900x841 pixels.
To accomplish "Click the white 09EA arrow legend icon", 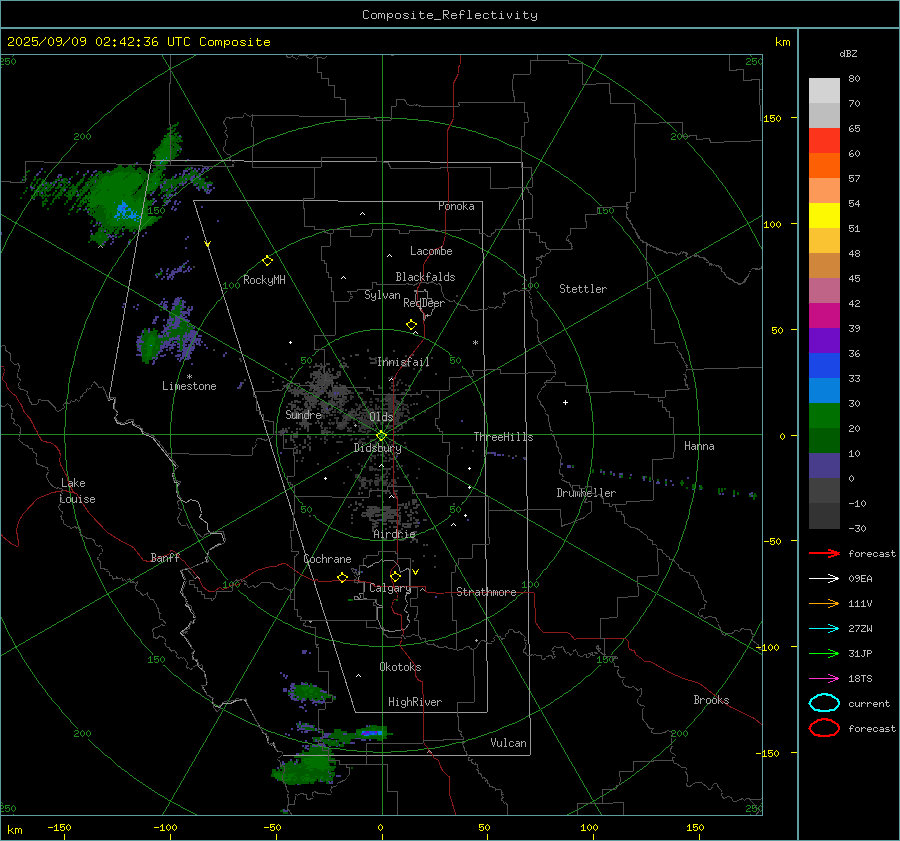I will click(x=824, y=579).
